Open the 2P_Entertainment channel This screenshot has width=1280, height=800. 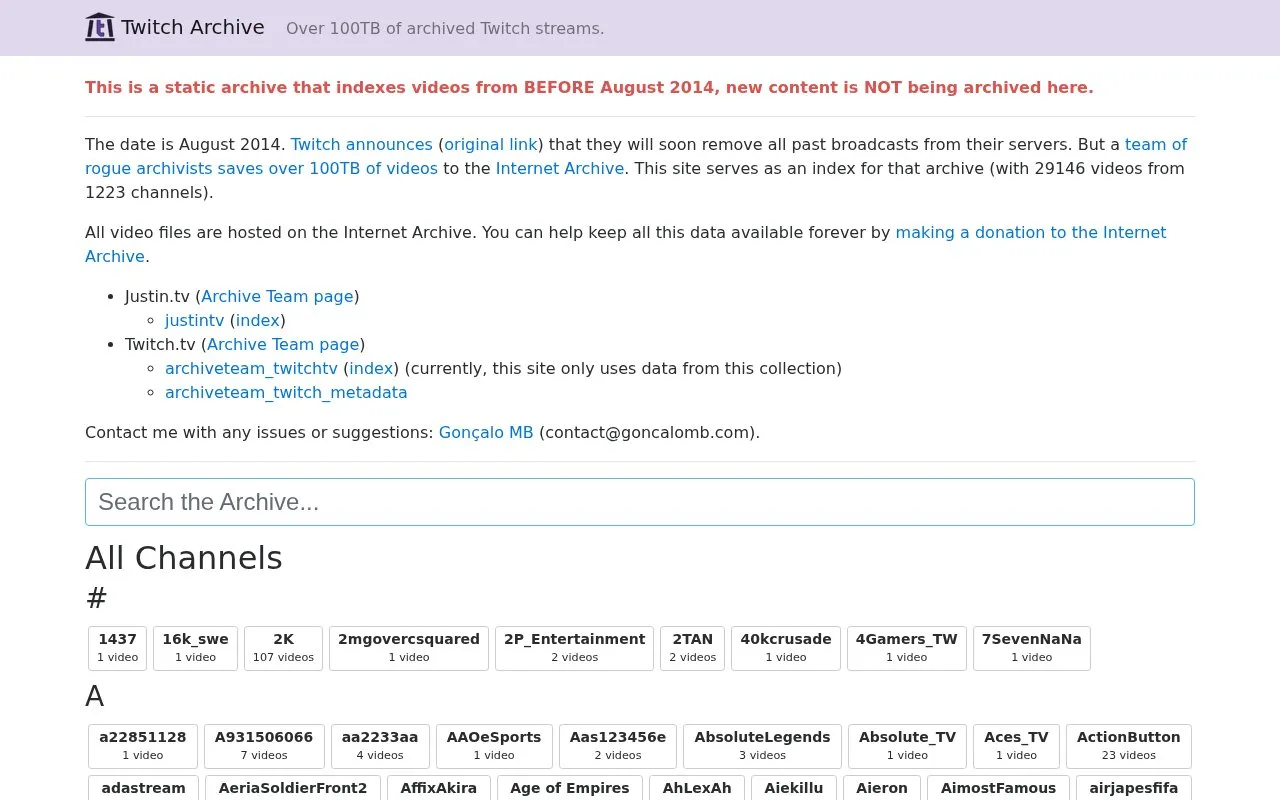point(575,648)
